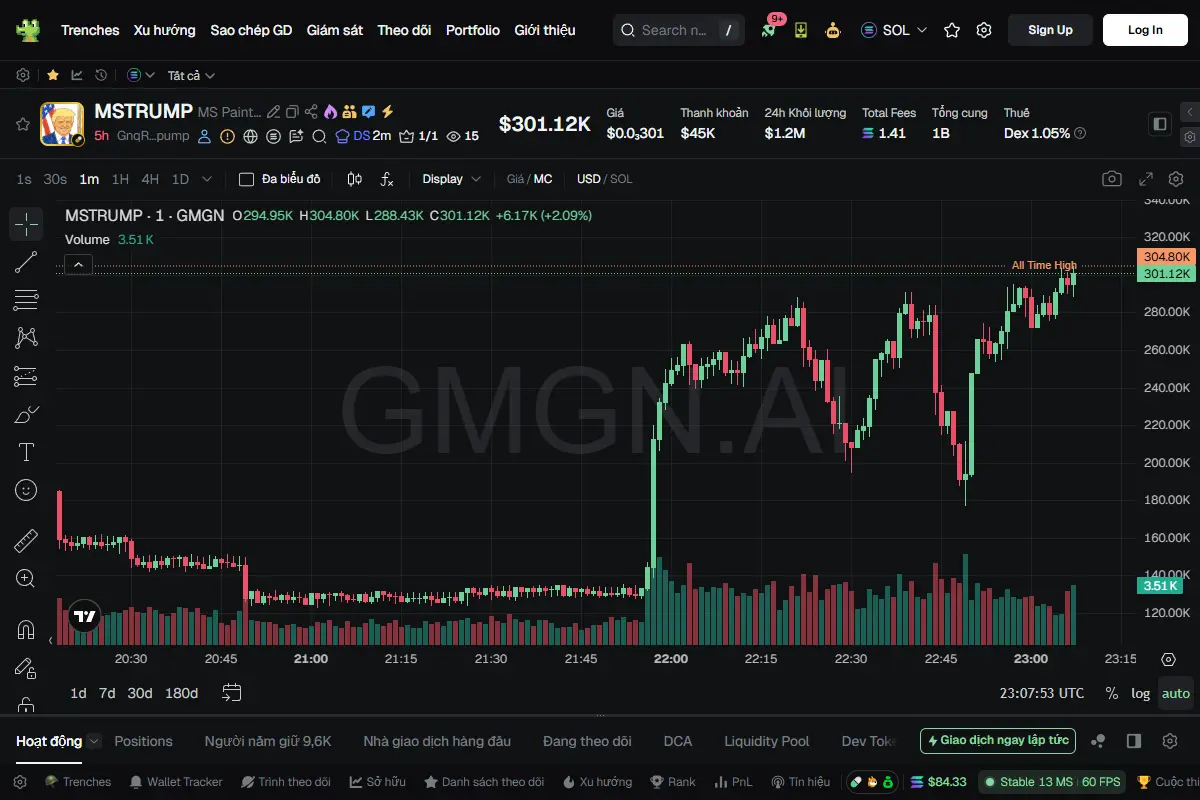The height and width of the screenshot is (800, 1200).
Task: Favorite MSTRUMP with the star beside avatar
Action: (x=22, y=124)
